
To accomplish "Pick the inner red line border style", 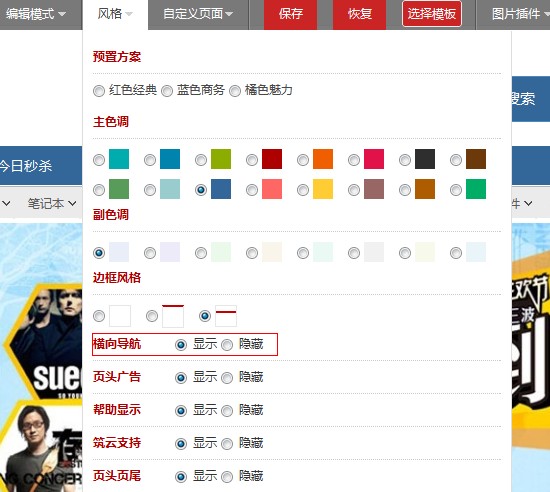I will pyautogui.click(x=226, y=316).
